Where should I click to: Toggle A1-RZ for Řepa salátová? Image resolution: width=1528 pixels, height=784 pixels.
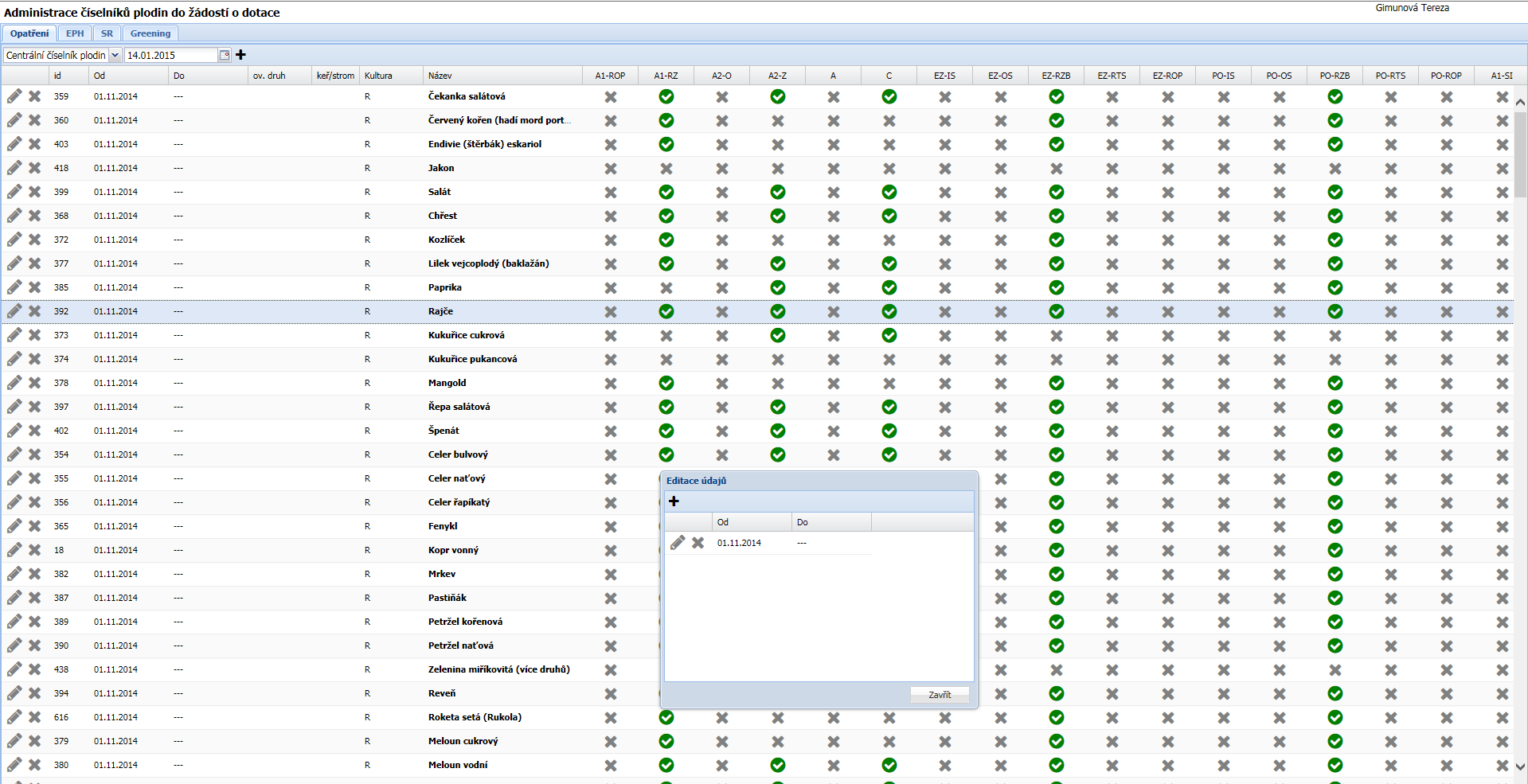[666, 407]
